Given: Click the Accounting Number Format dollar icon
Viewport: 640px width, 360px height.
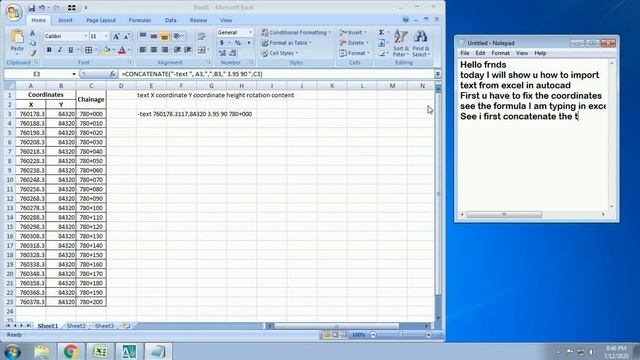Looking at the screenshot, I should pyautogui.click(x=222, y=43).
